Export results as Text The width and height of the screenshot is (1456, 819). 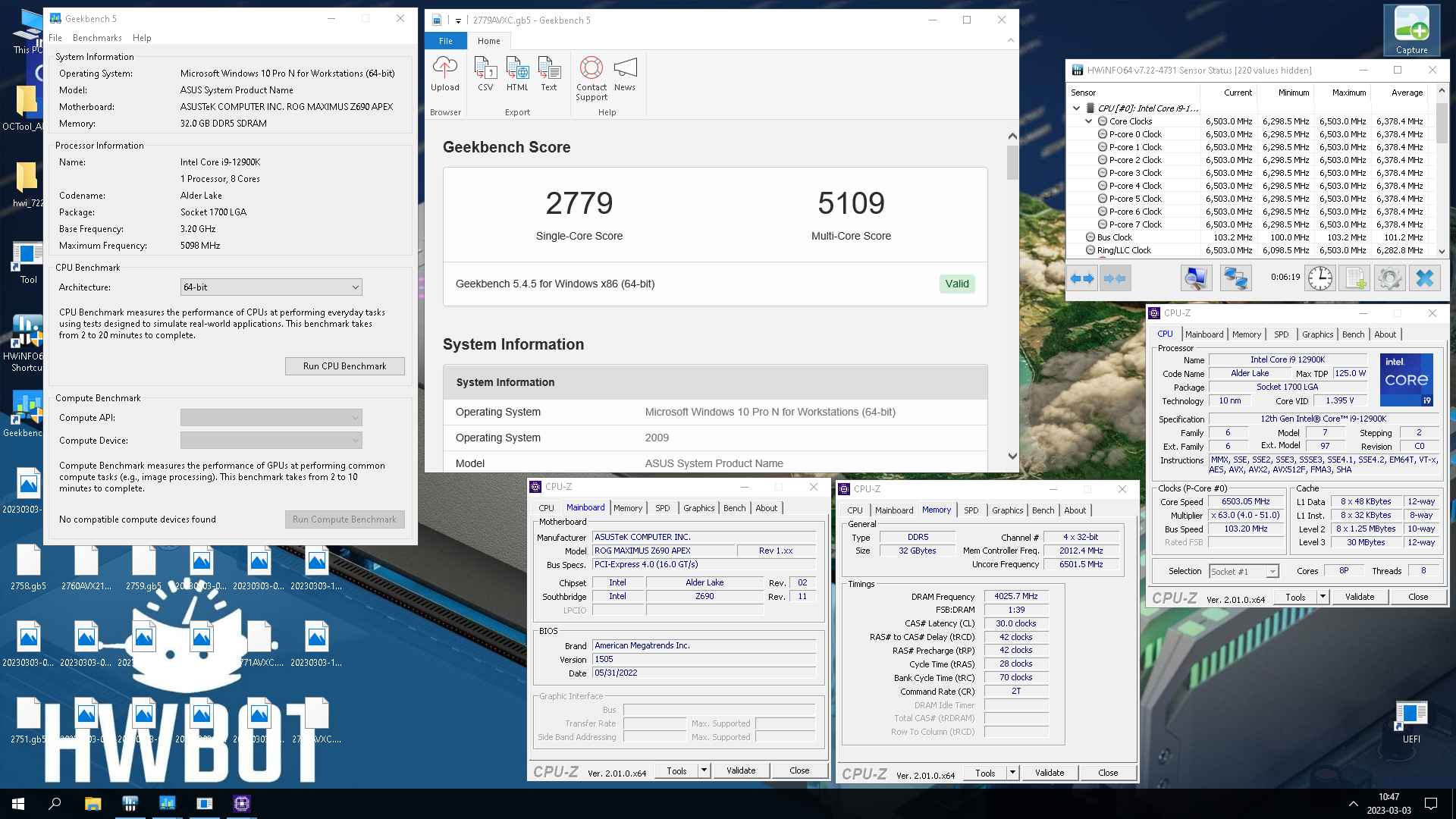pos(548,74)
